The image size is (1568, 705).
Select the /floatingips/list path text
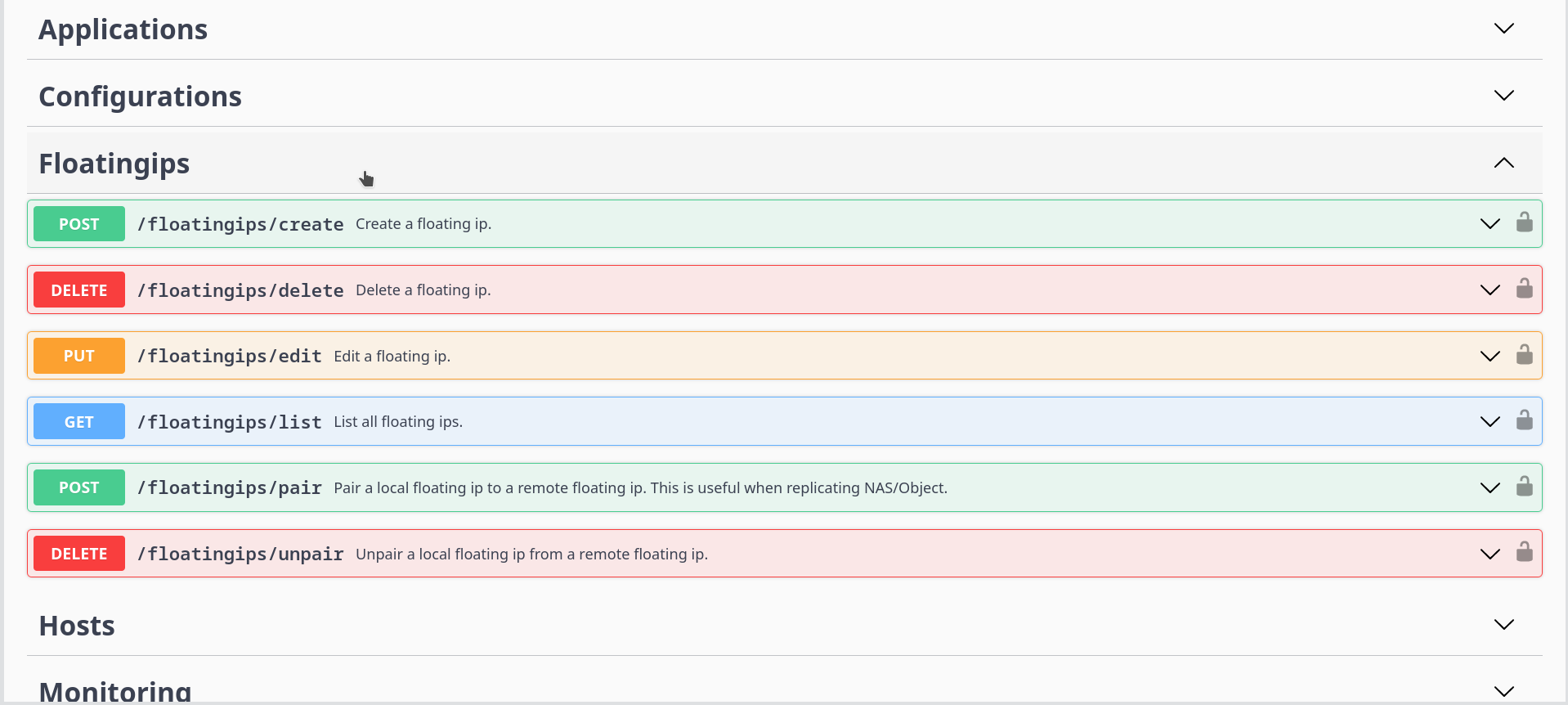point(230,422)
